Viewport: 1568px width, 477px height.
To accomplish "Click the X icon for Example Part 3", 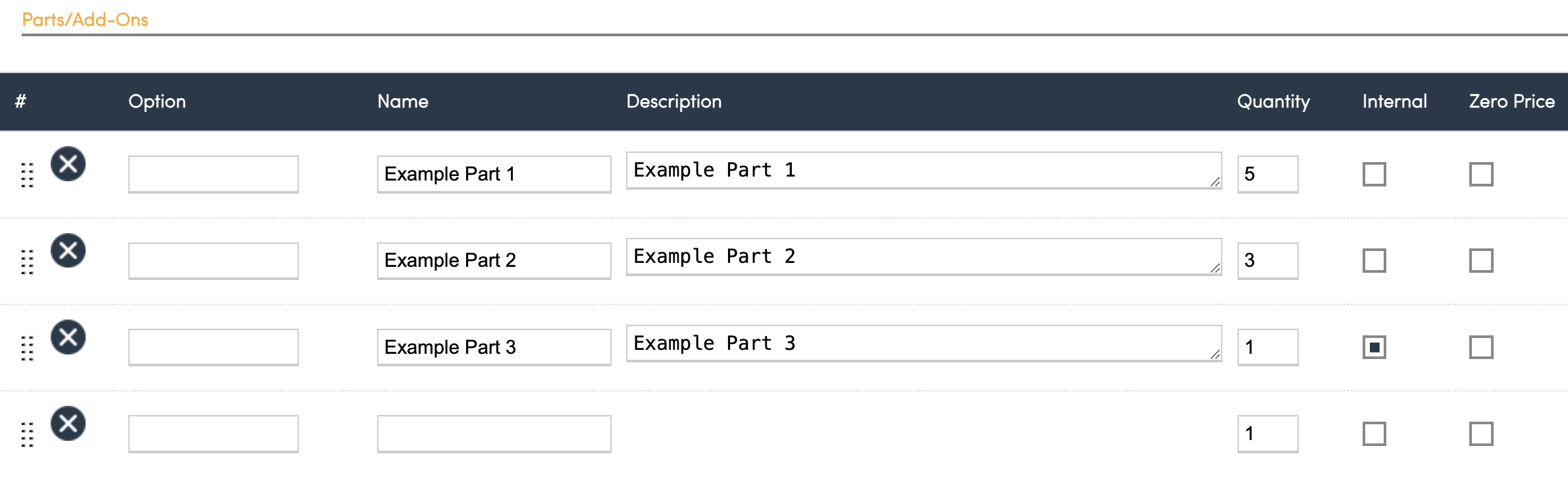I will [68, 337].
